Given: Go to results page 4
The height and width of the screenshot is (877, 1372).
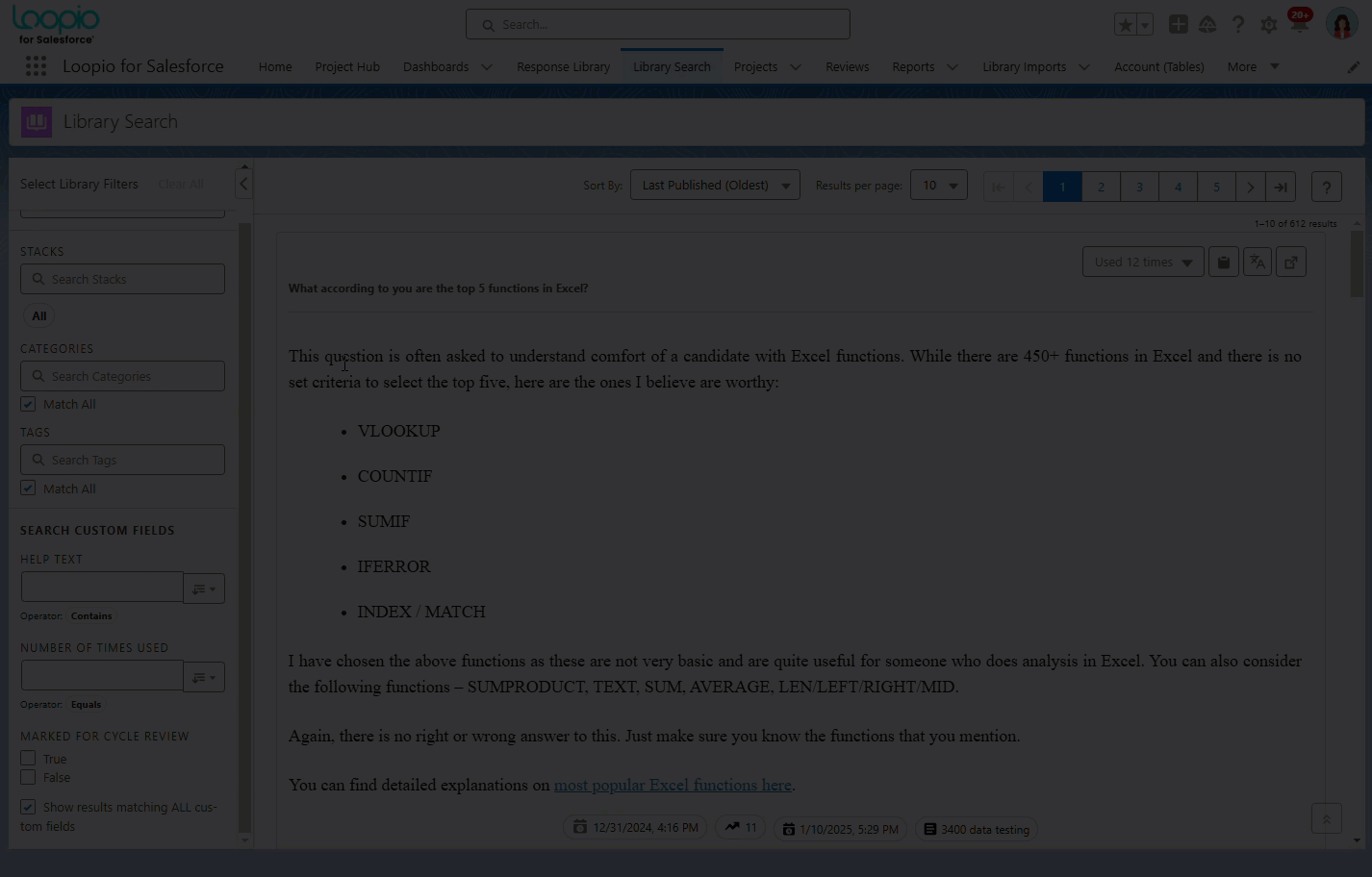Looking at the screenshot, I should point(1178,187).
